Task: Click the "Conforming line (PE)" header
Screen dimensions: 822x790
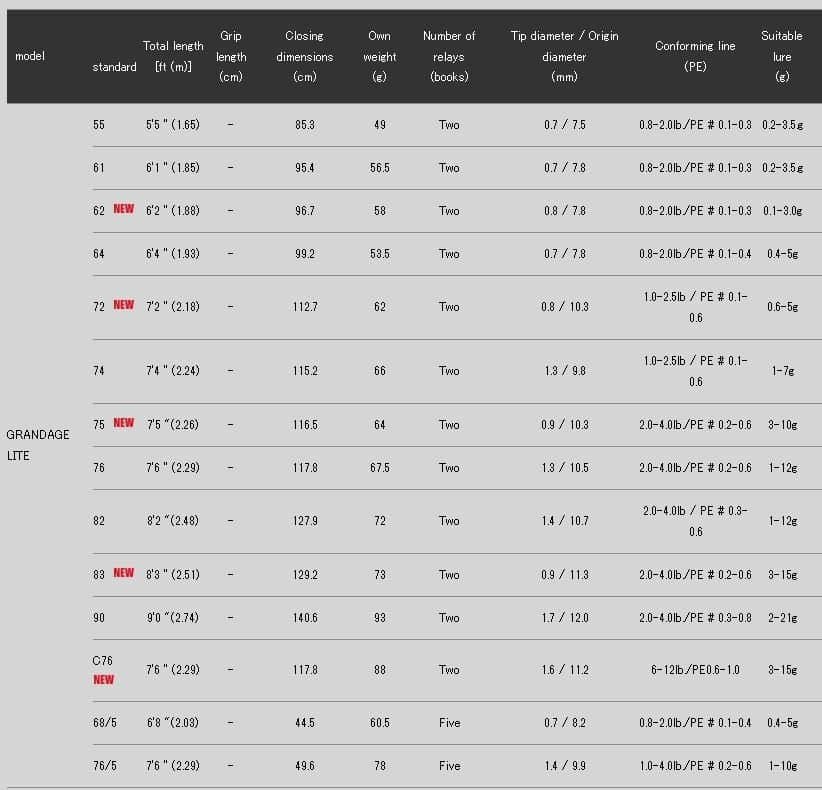Action: [x=695, y=56]
